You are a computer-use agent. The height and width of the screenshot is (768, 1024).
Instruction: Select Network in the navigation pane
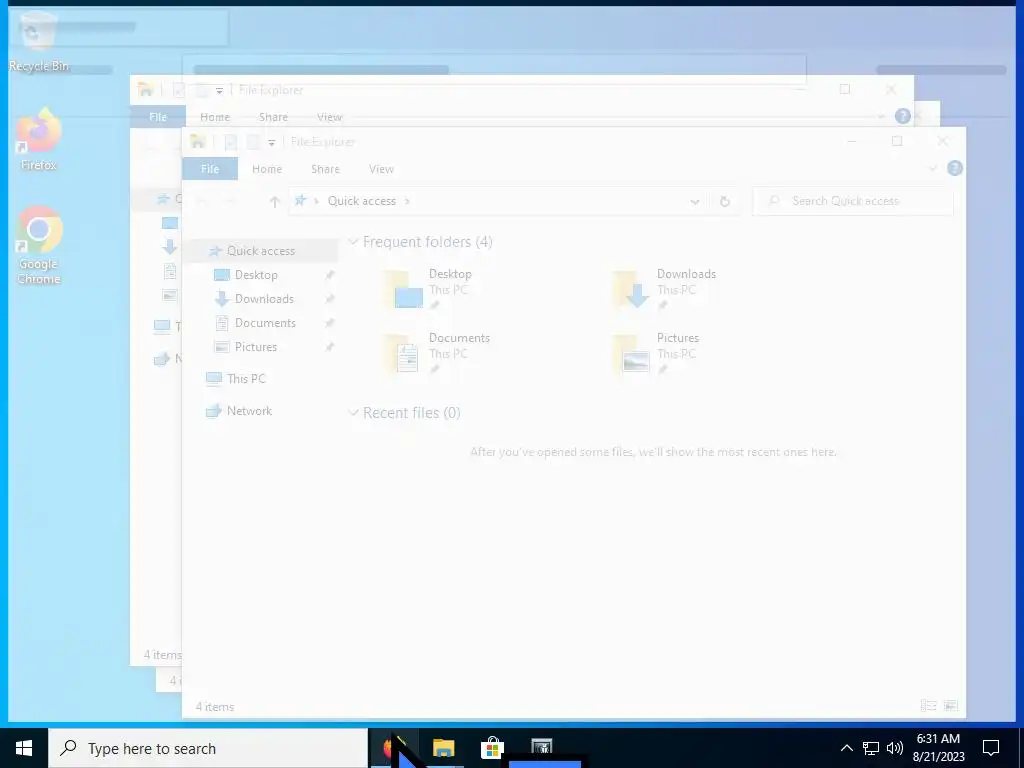249,411
